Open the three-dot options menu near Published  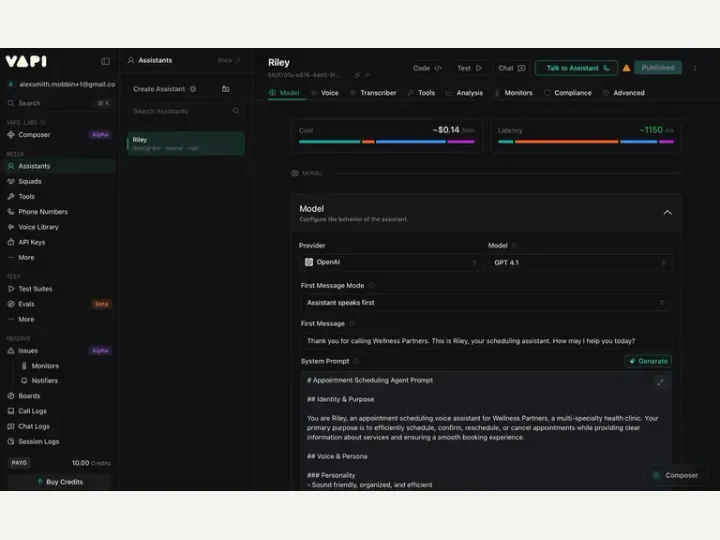click(x=695, y=68)
